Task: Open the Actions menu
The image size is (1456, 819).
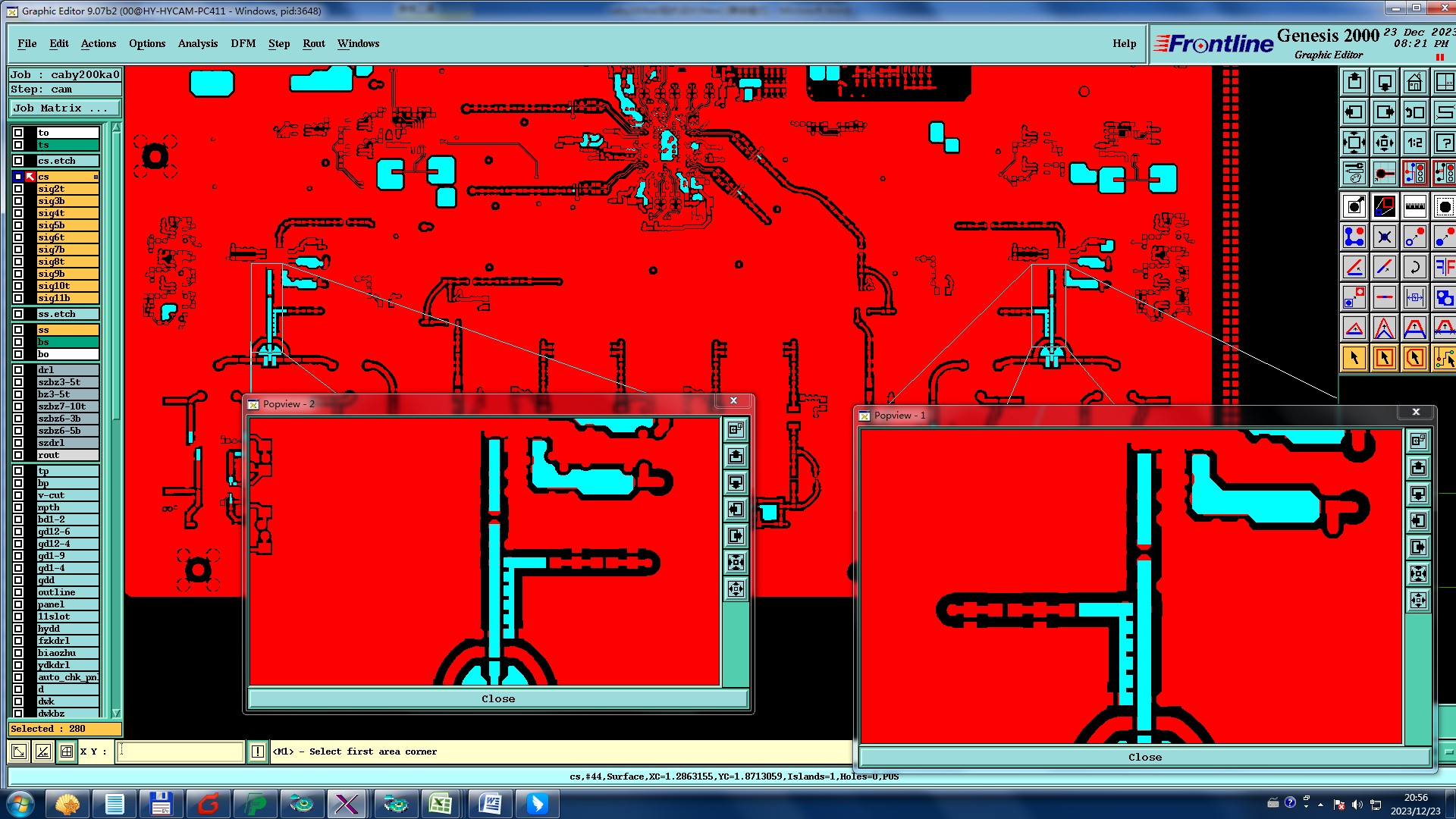Action: point(99,43)
